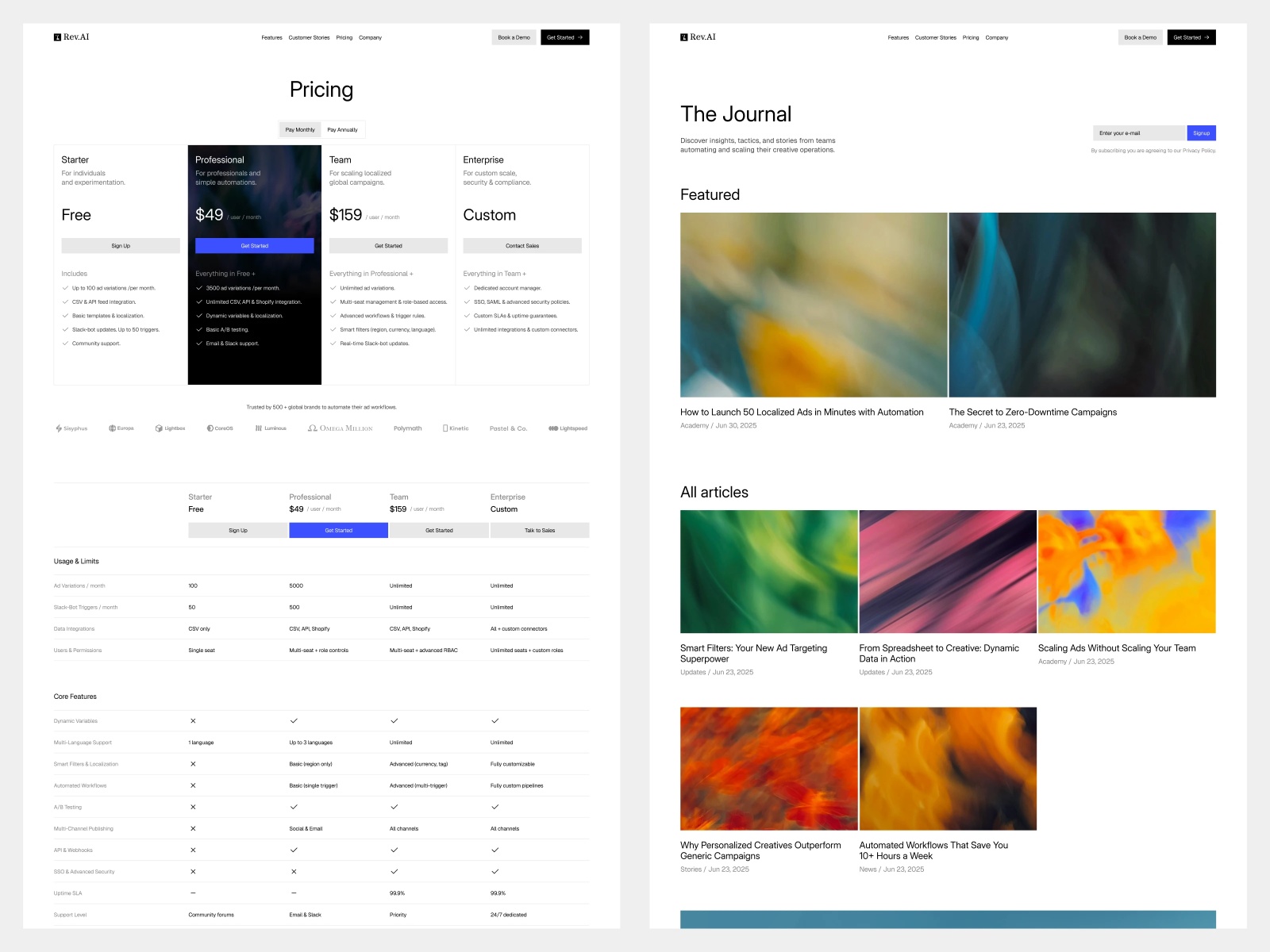Screen dimensions: 1270x952
Task: Select the CoreOS brand icon
Action: click(x=209, y=428)
